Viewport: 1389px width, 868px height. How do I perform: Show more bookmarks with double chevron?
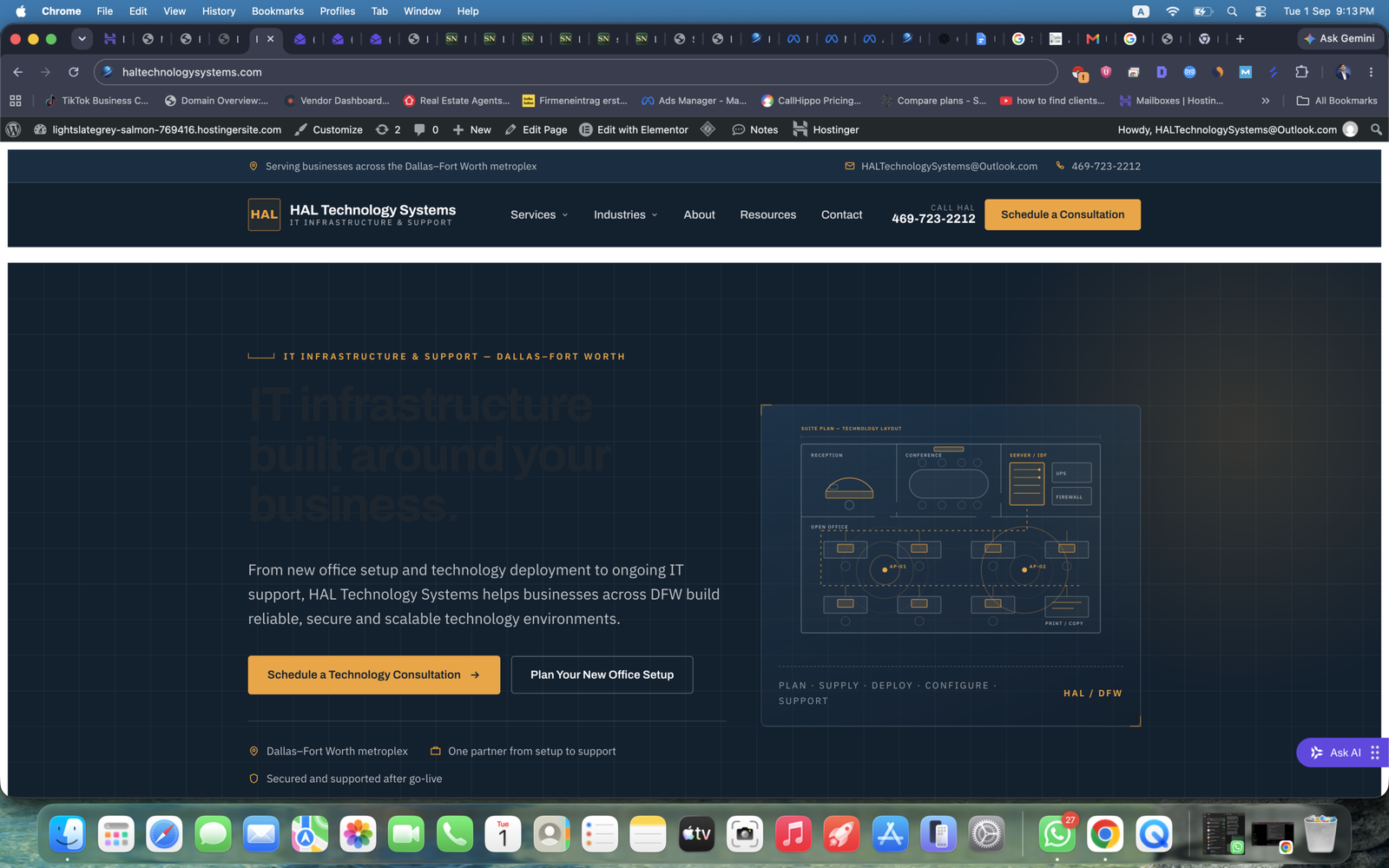1265,101
